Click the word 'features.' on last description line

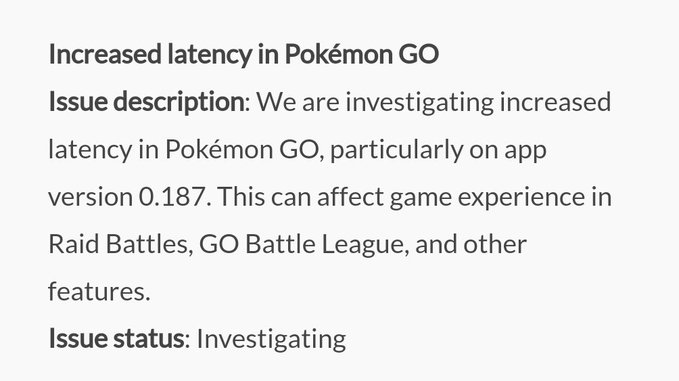[x=99, y=291]
